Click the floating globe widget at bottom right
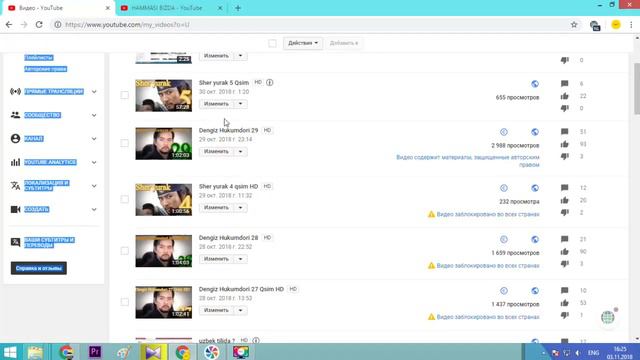640x360 pixels. point(608,317)
